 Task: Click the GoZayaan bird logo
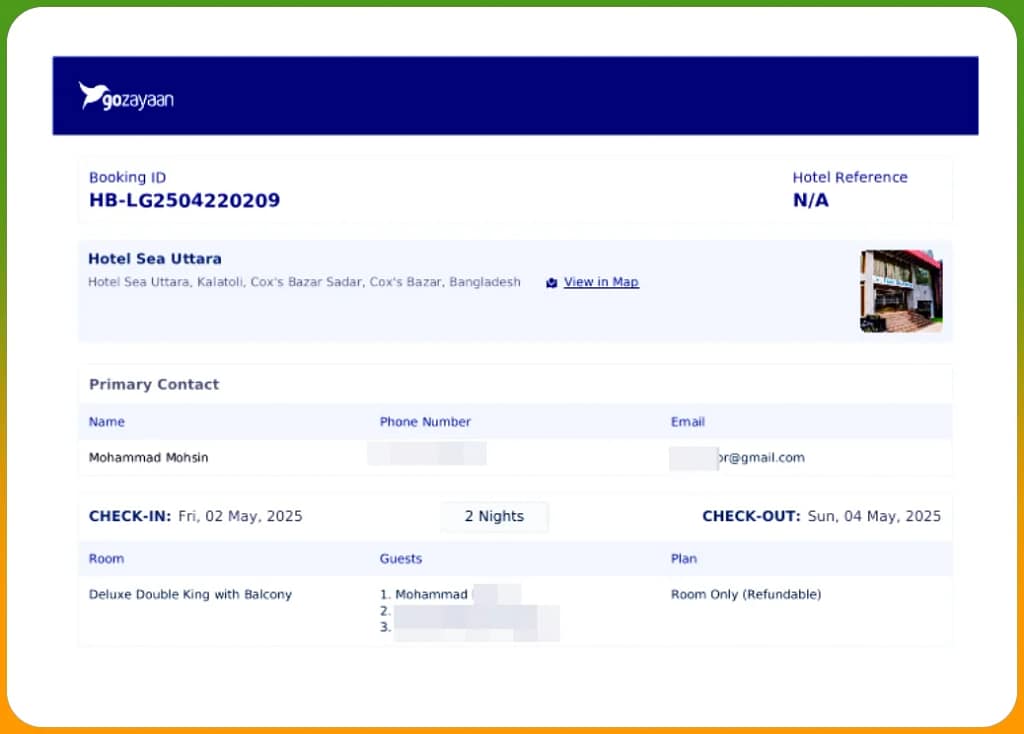(x=92, y=95)
